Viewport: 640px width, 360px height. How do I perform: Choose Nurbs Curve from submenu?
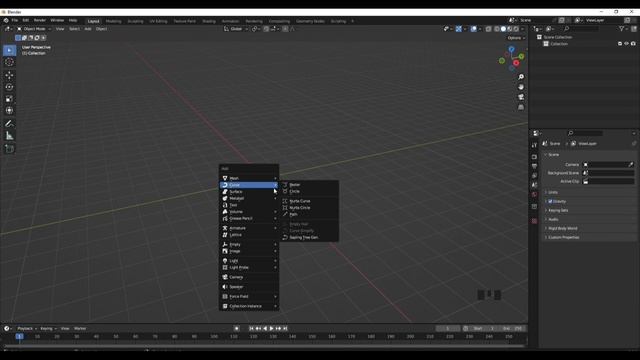point(310,201)
